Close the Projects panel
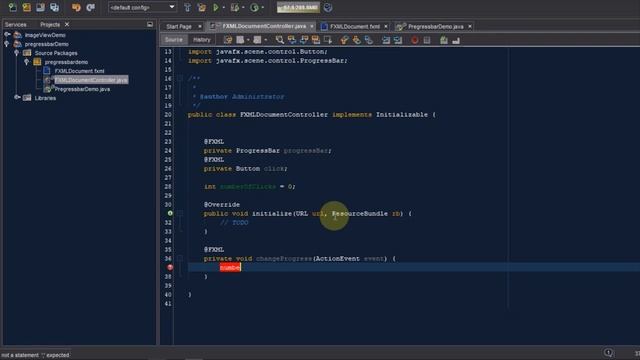Screen dimensions: 640x360 pos(67,24)
